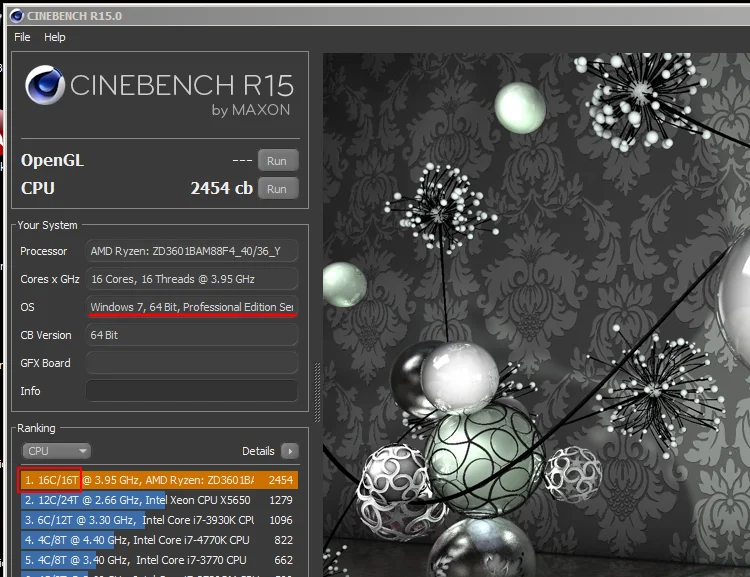Click the Cinebench title bar icon
Viewport: 750px width, 577px height.
click(x=16, y=16)
